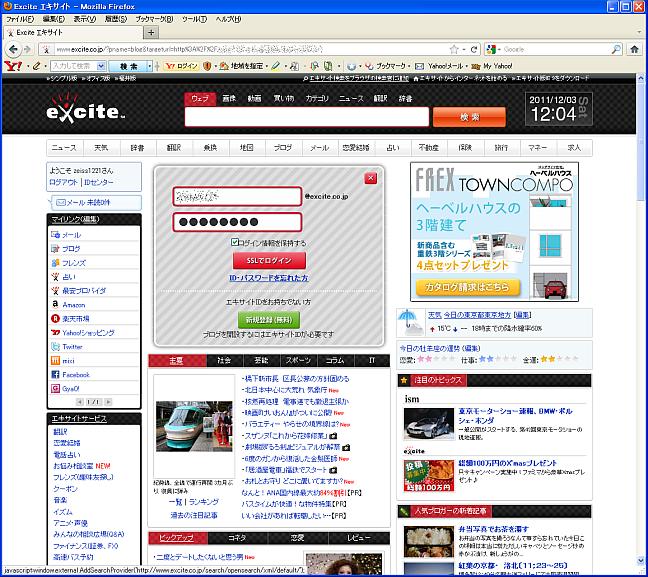This screenshot has height=577, width=648.
Task: Open the 表示 menu
Action: pyautogui.click(x=84, y=19)
